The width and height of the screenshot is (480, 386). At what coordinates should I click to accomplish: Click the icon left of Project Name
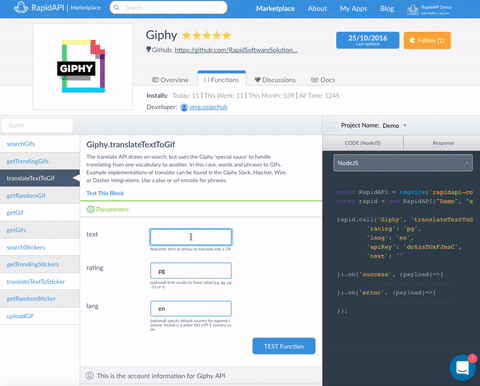(332, 125)
